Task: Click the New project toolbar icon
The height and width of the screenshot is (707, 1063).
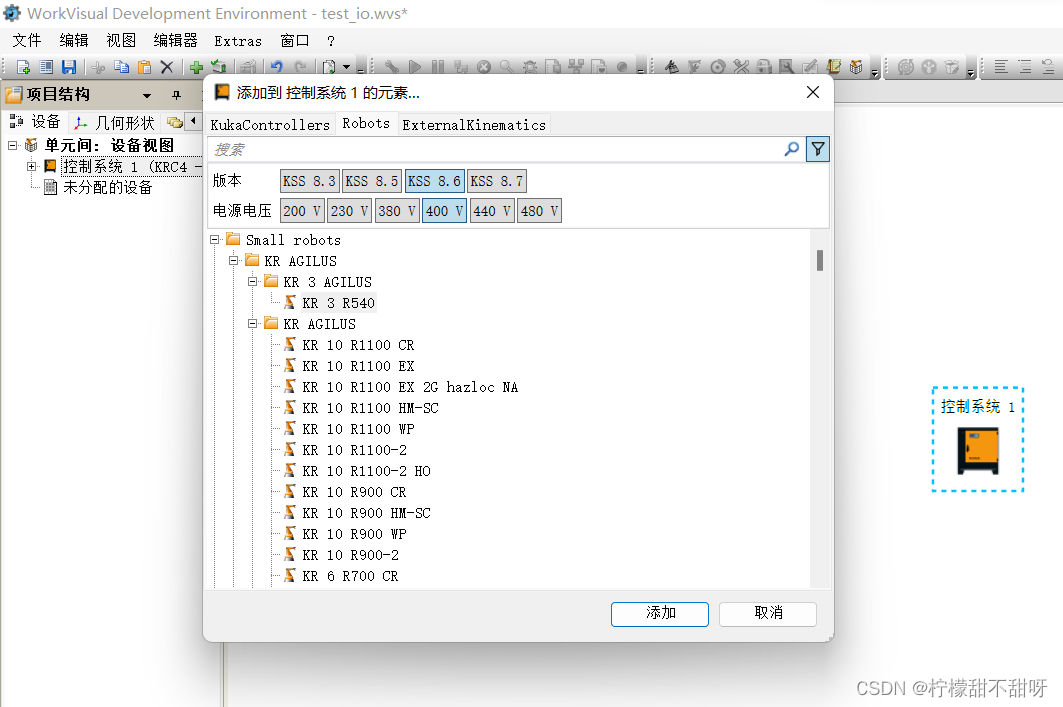Action: [x=23, y=67]
